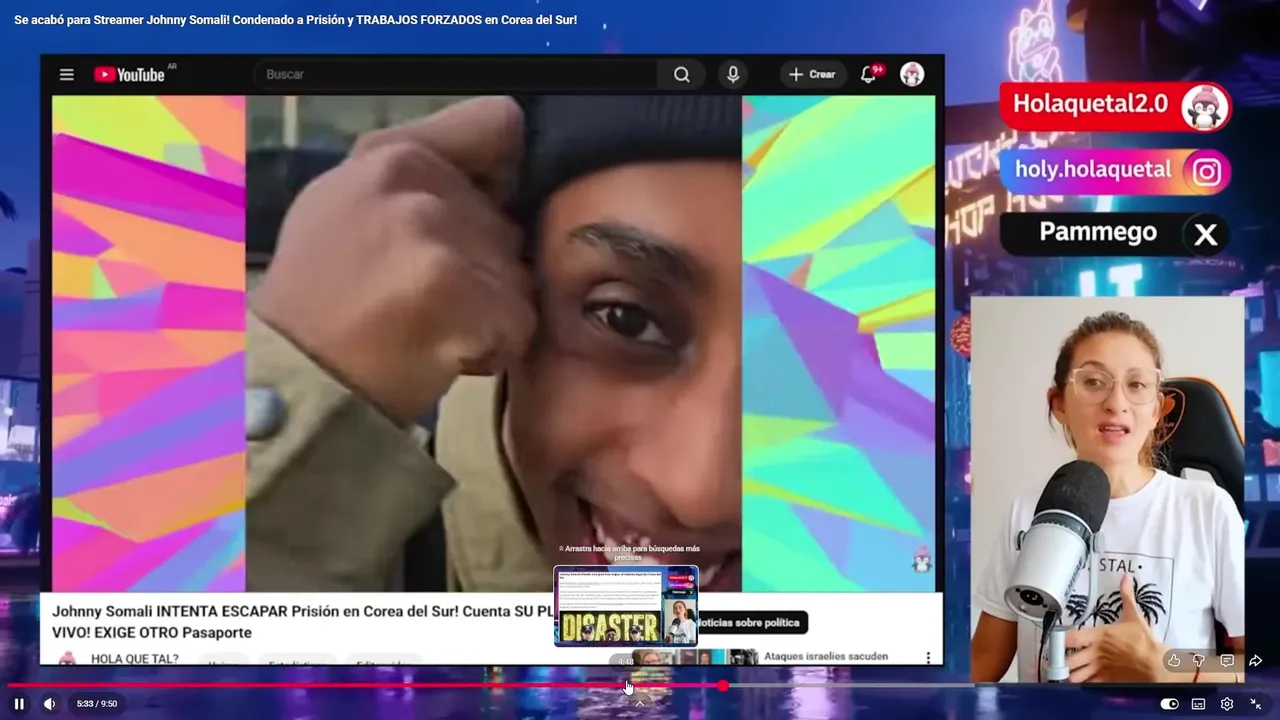The width and height of the screenshot is (1280, 720).
Task: Click the penguin avatar next to Holaquetal2.0
Action: coord(1204,108)
